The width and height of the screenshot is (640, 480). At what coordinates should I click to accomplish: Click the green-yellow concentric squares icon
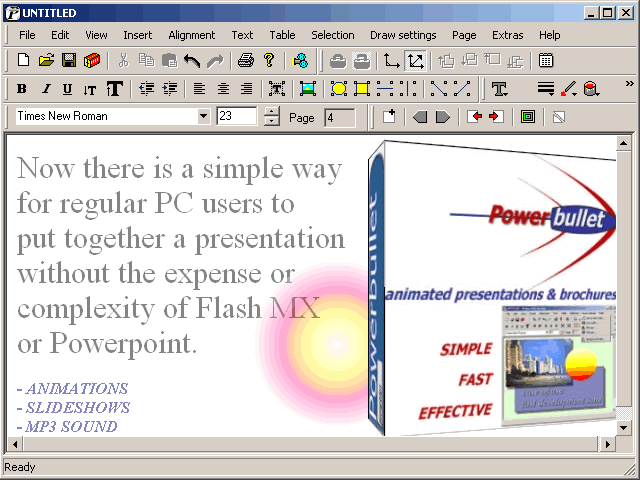(528, 117)
